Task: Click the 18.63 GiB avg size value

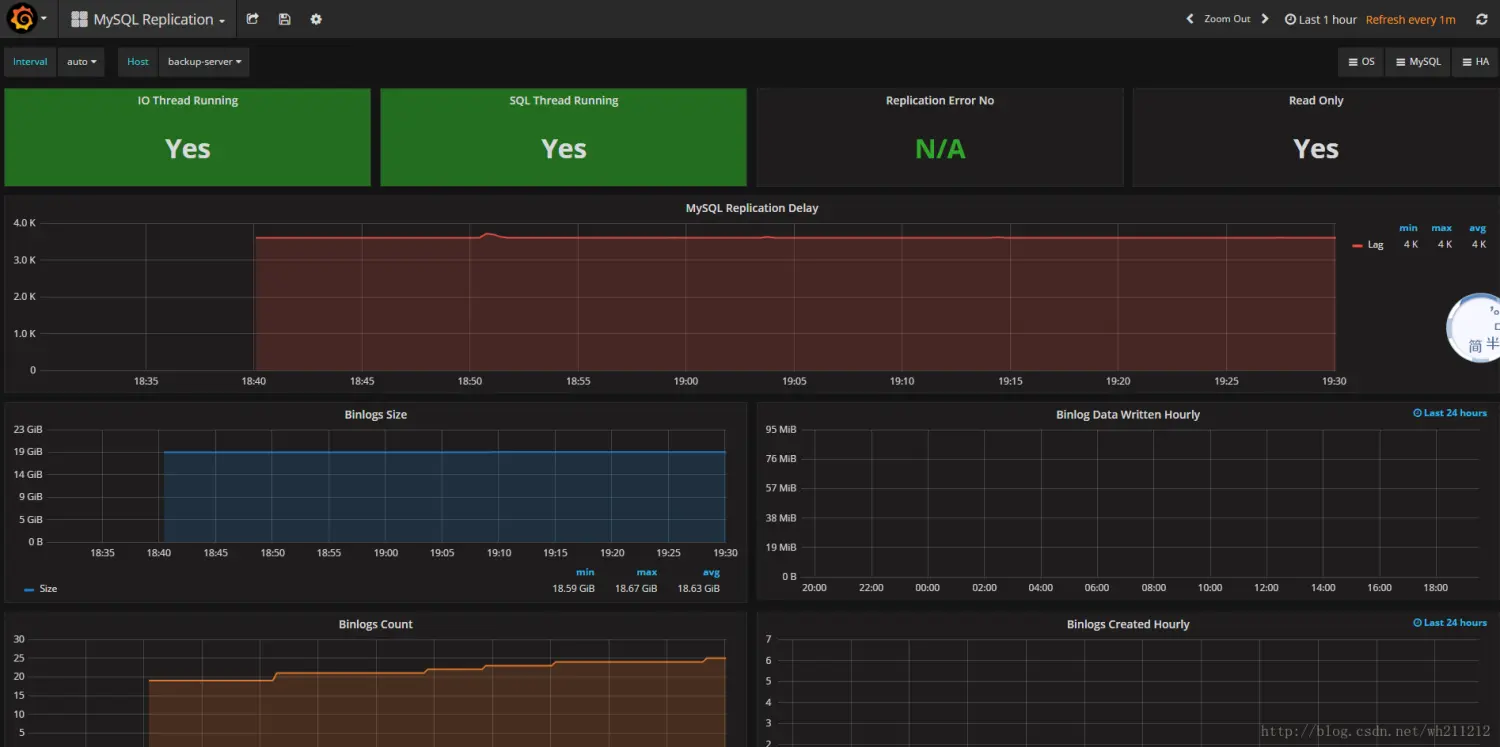Action: point(699,589)
